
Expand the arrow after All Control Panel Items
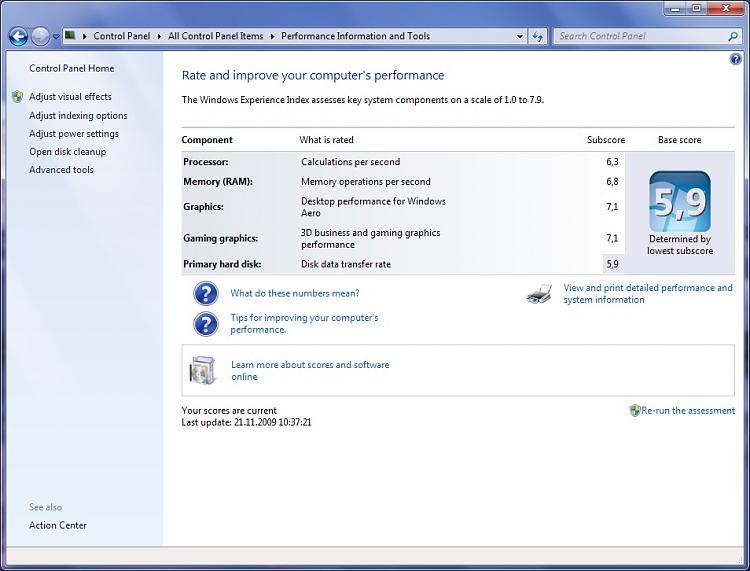[272, 36]
